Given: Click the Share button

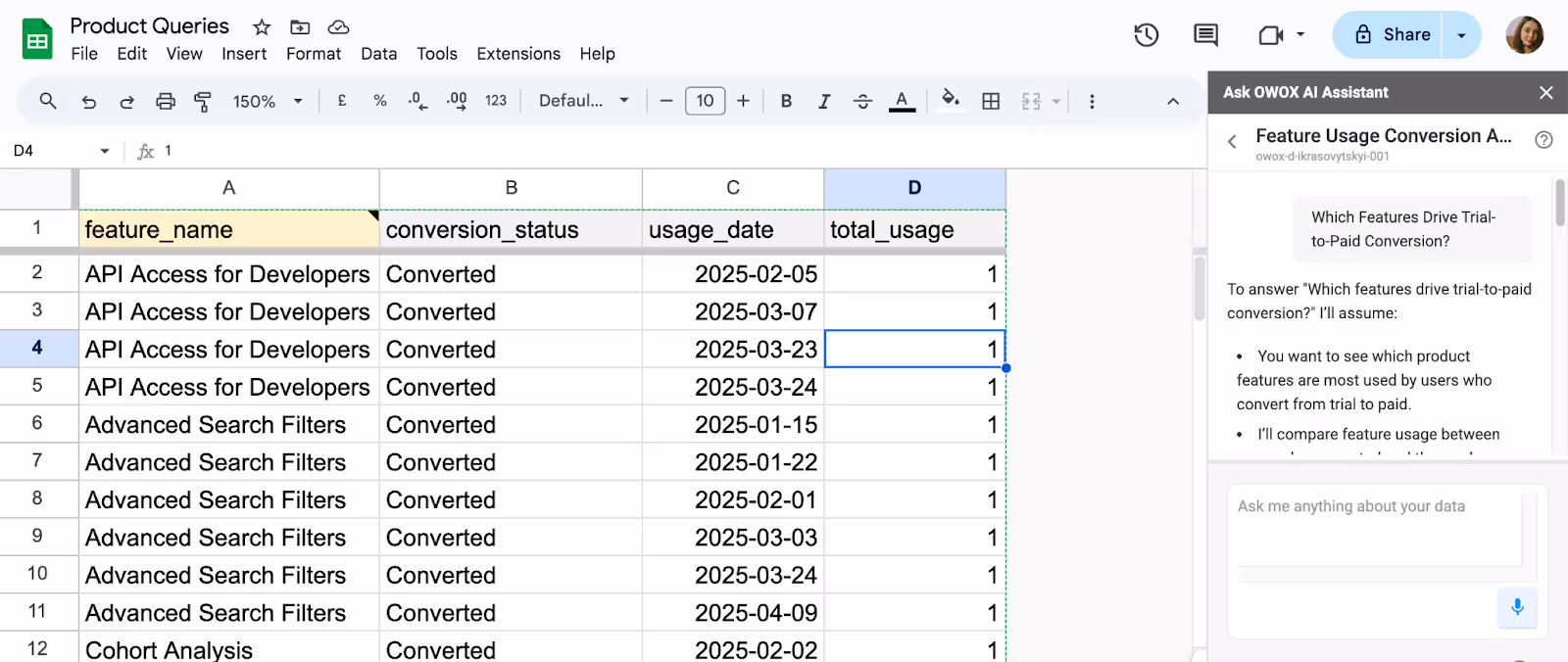Looking at the screenshot, I should point(1388,35).
